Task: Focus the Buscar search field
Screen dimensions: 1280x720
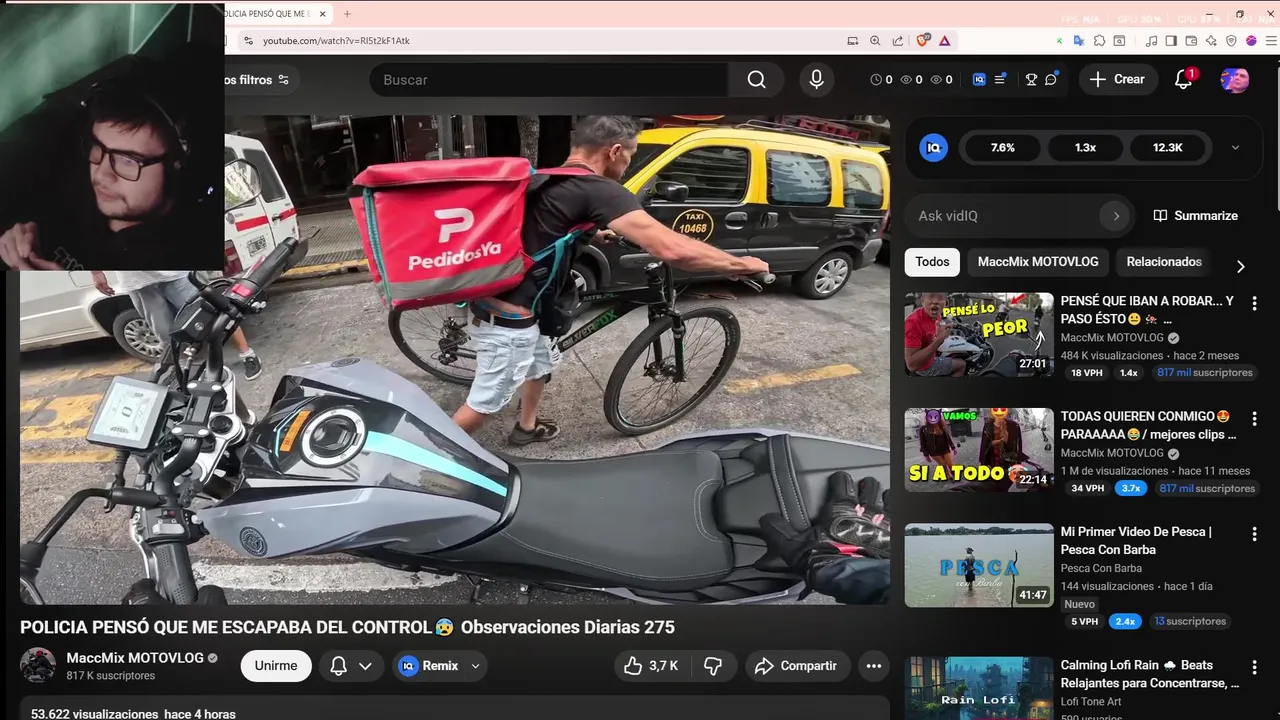Action: coord(550,80)
